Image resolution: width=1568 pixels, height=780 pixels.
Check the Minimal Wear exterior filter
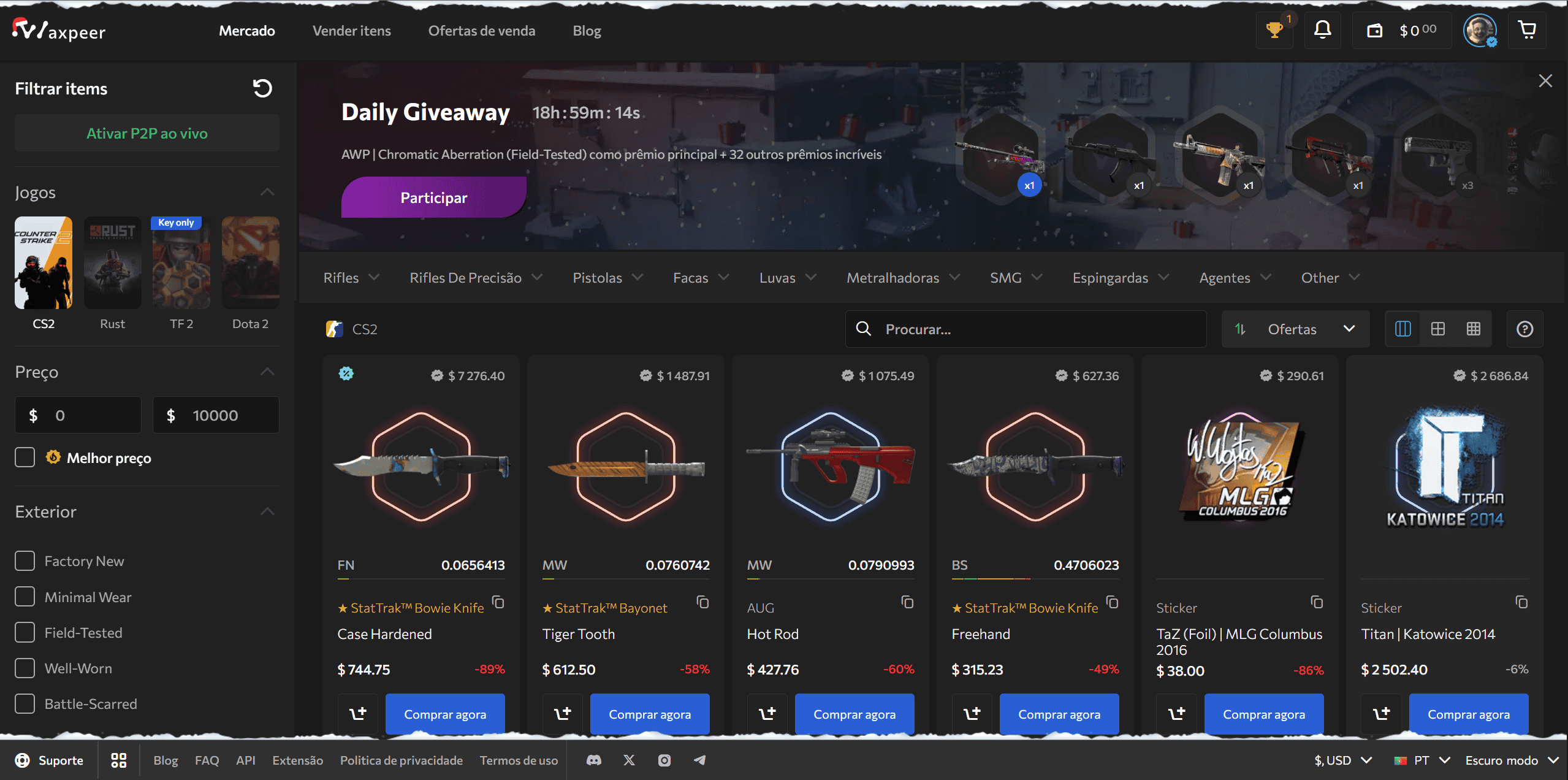click(25, 597)
